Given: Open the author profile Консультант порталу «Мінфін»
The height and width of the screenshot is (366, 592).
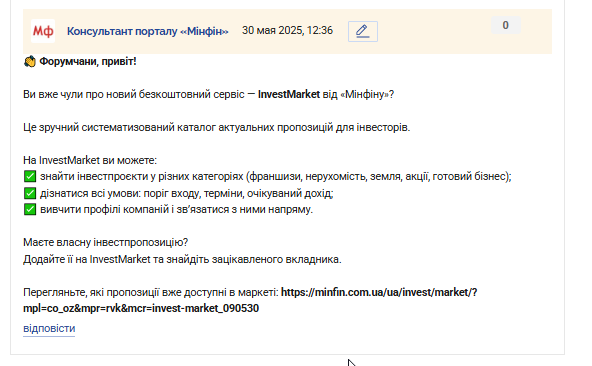Looking at the screenshot, I should click(148, 31).
